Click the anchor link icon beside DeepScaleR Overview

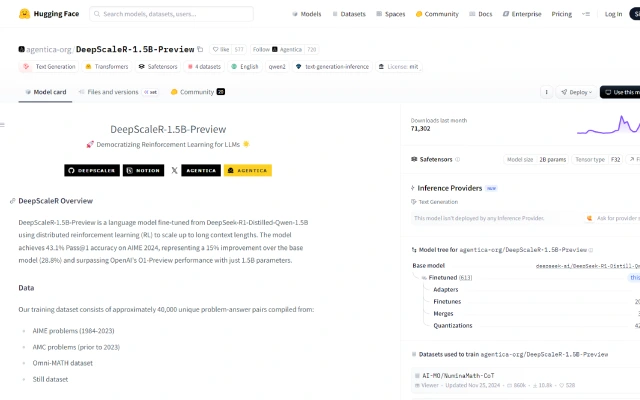[13, 201]
